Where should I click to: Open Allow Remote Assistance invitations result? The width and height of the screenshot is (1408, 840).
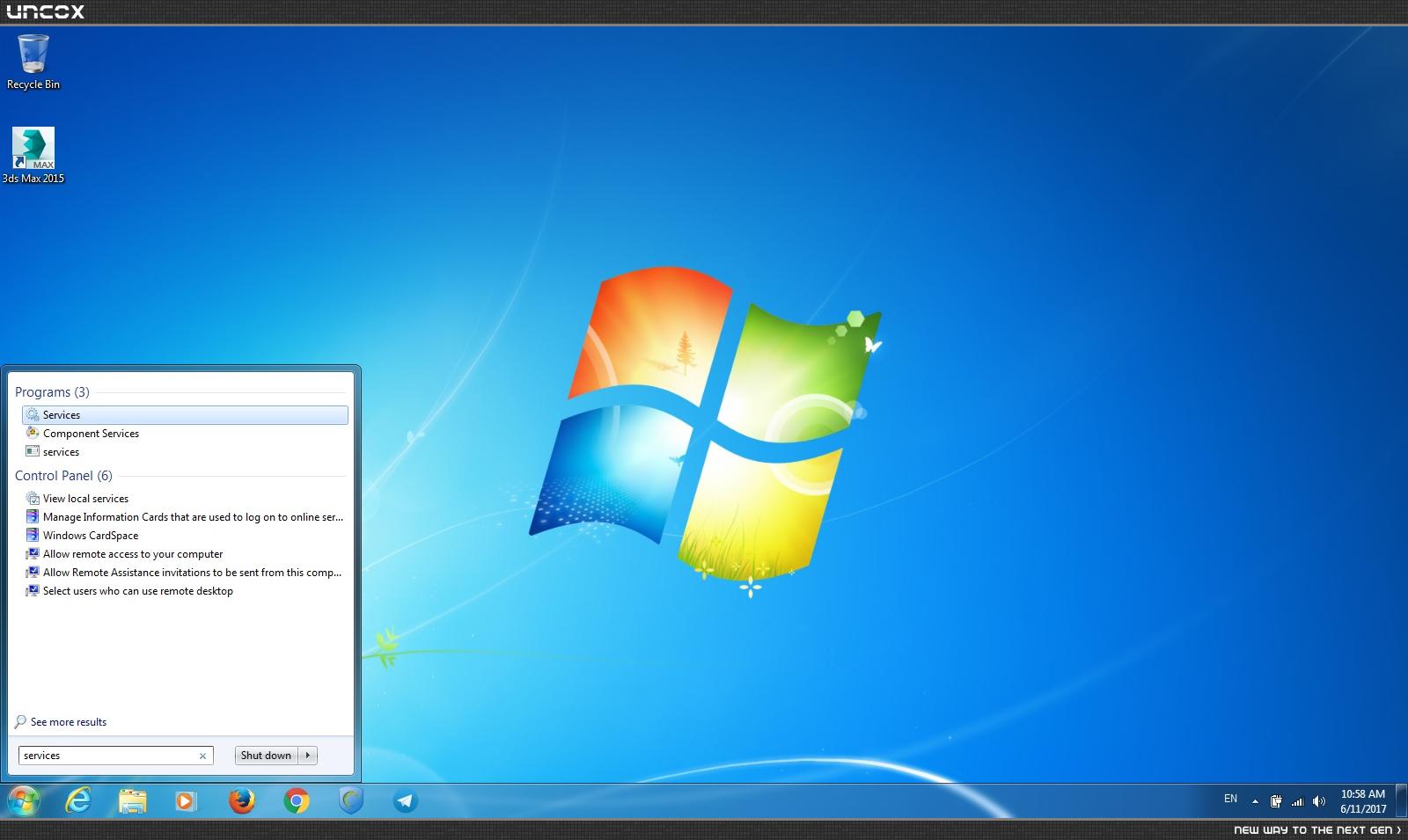(x=185, y=573)
